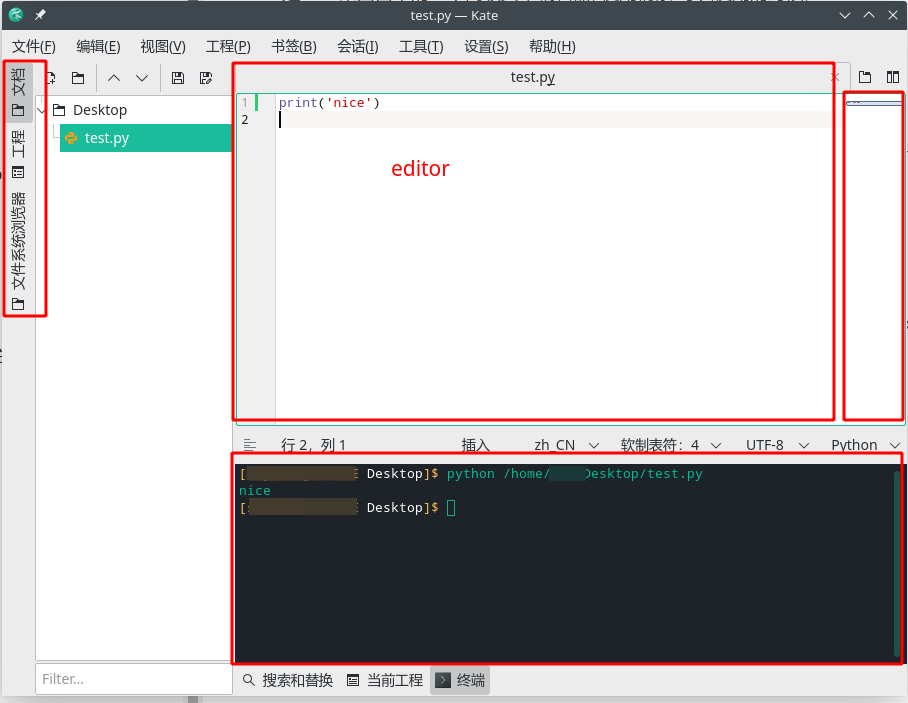The height and width of the screenshot is (703, 908).
Task: Open the 工具(T) menu
Action: click(x=421, y=46)
